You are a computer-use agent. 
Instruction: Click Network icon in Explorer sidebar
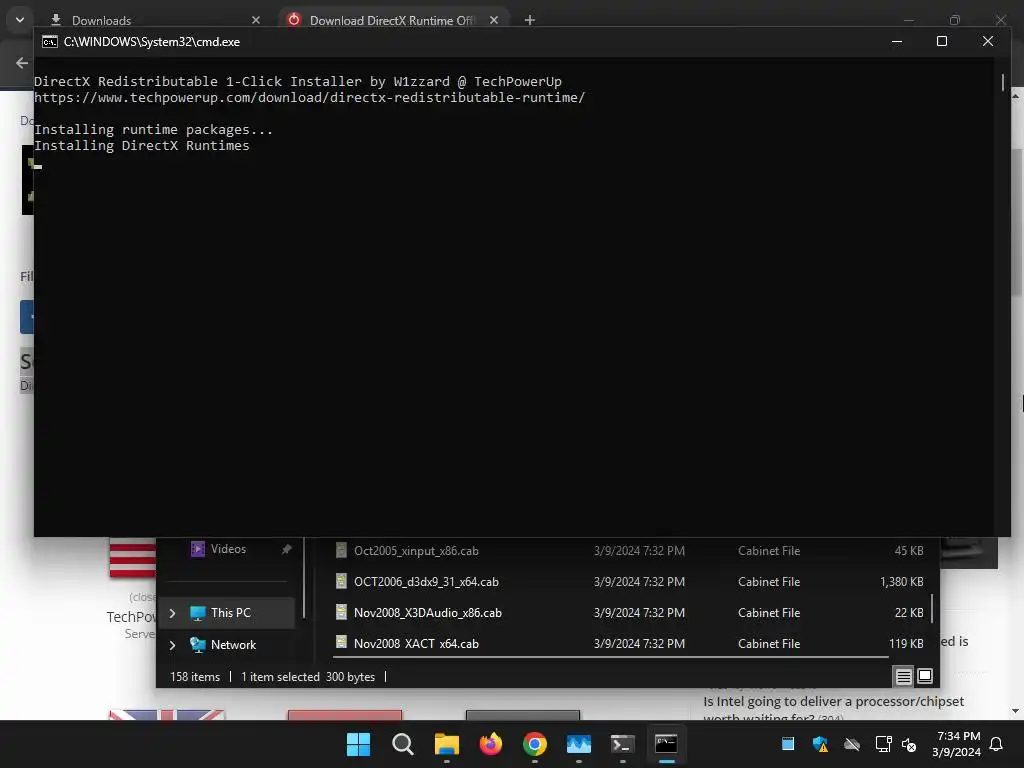pos(197,645)
